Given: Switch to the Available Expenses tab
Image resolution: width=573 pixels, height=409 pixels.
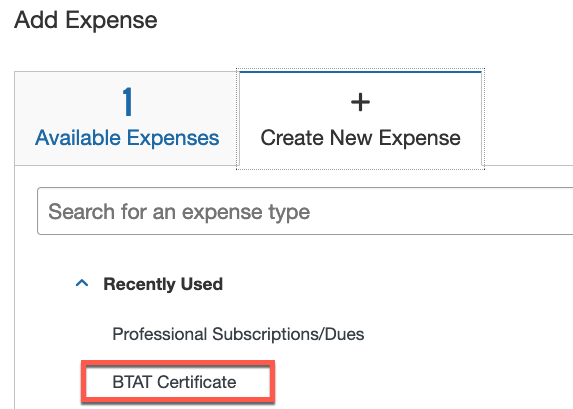Looking at the screenshot, I should [x=127, y=118].
